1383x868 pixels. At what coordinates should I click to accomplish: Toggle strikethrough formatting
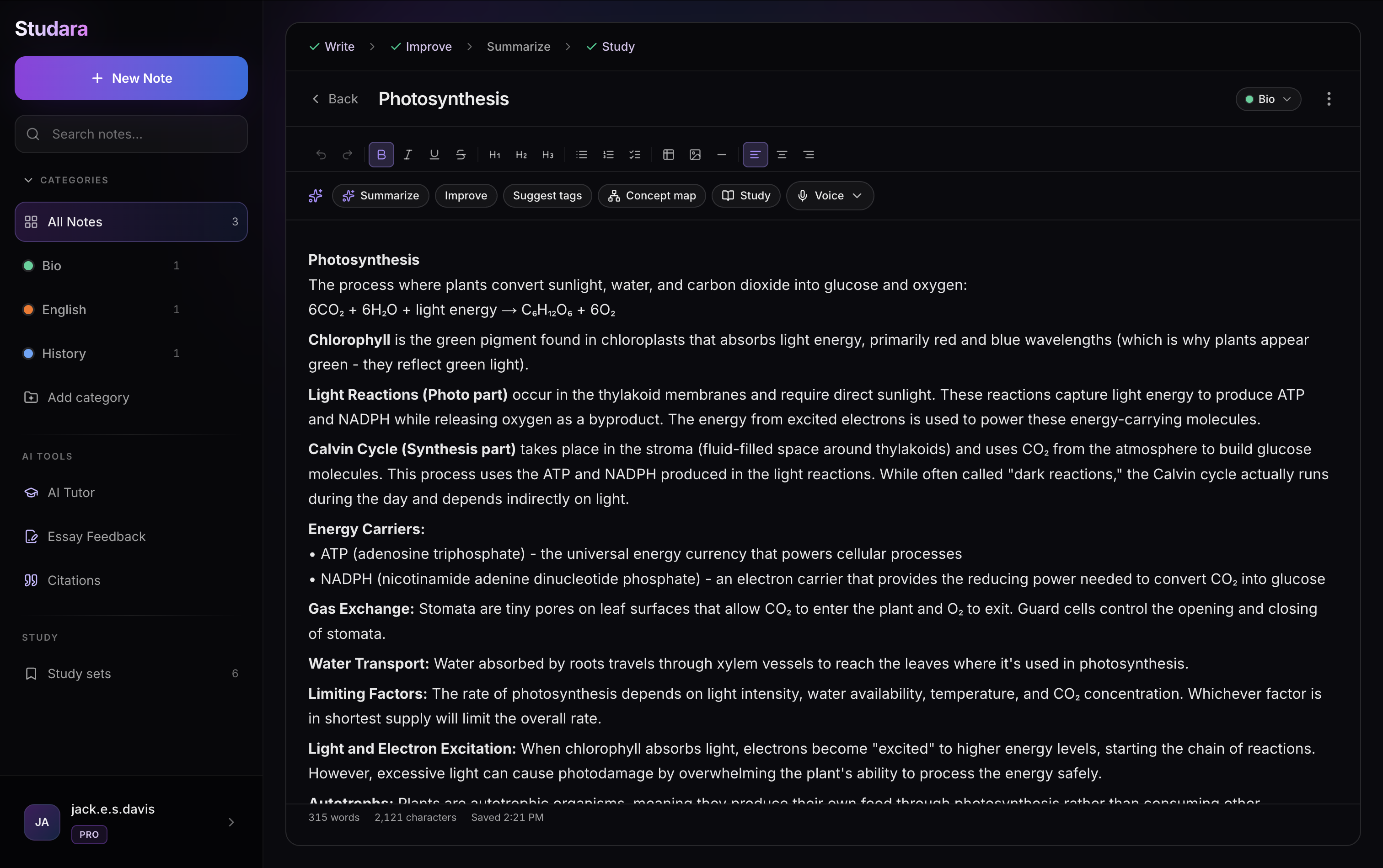pyautogui.click(x=461, y=155)
